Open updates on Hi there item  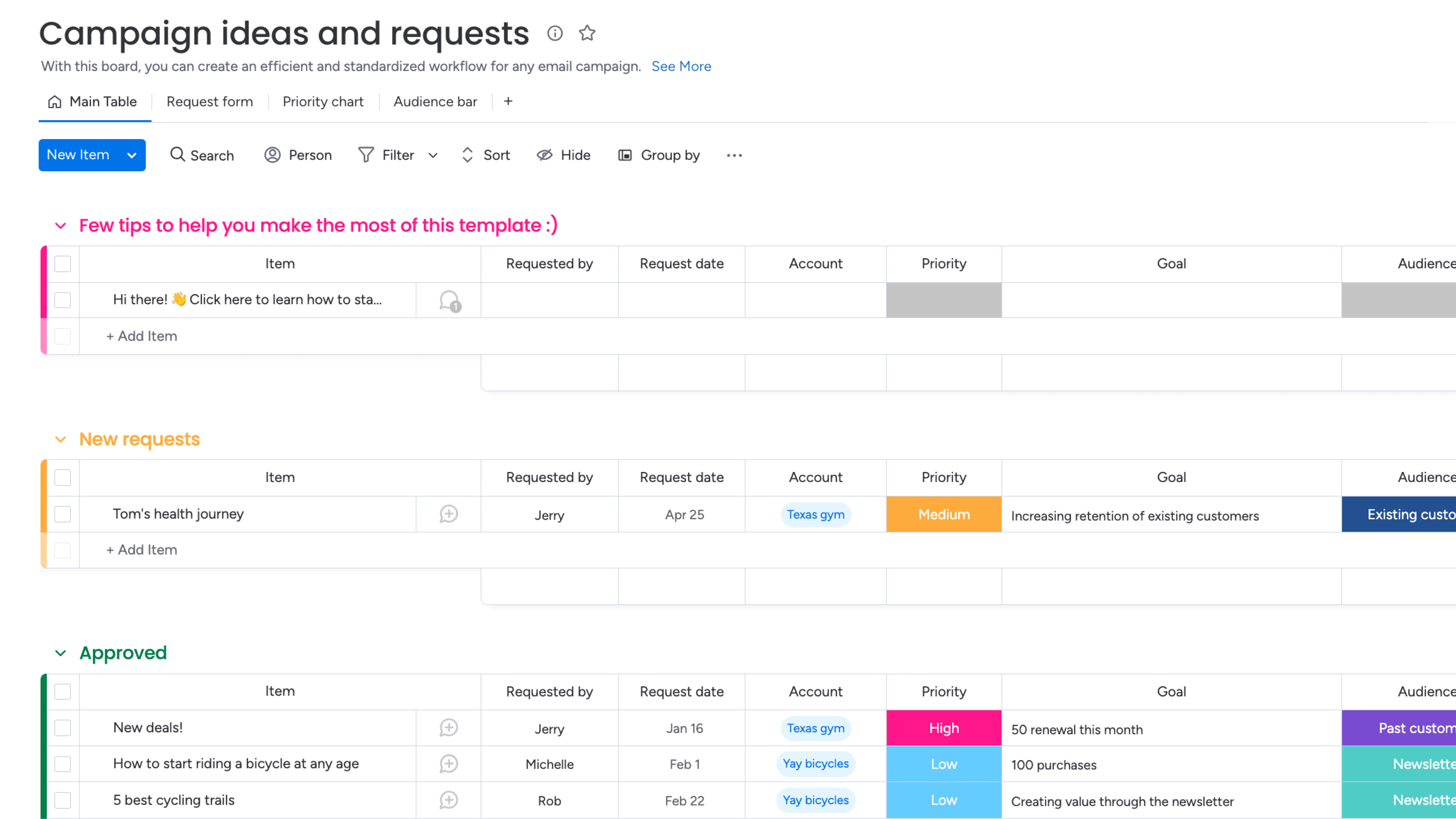[449, 300]
